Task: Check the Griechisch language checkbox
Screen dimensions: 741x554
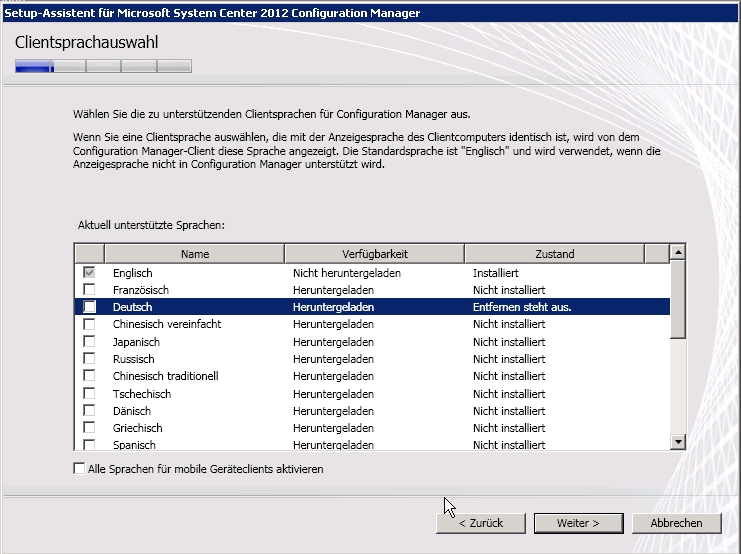Action: click(90, 428)
